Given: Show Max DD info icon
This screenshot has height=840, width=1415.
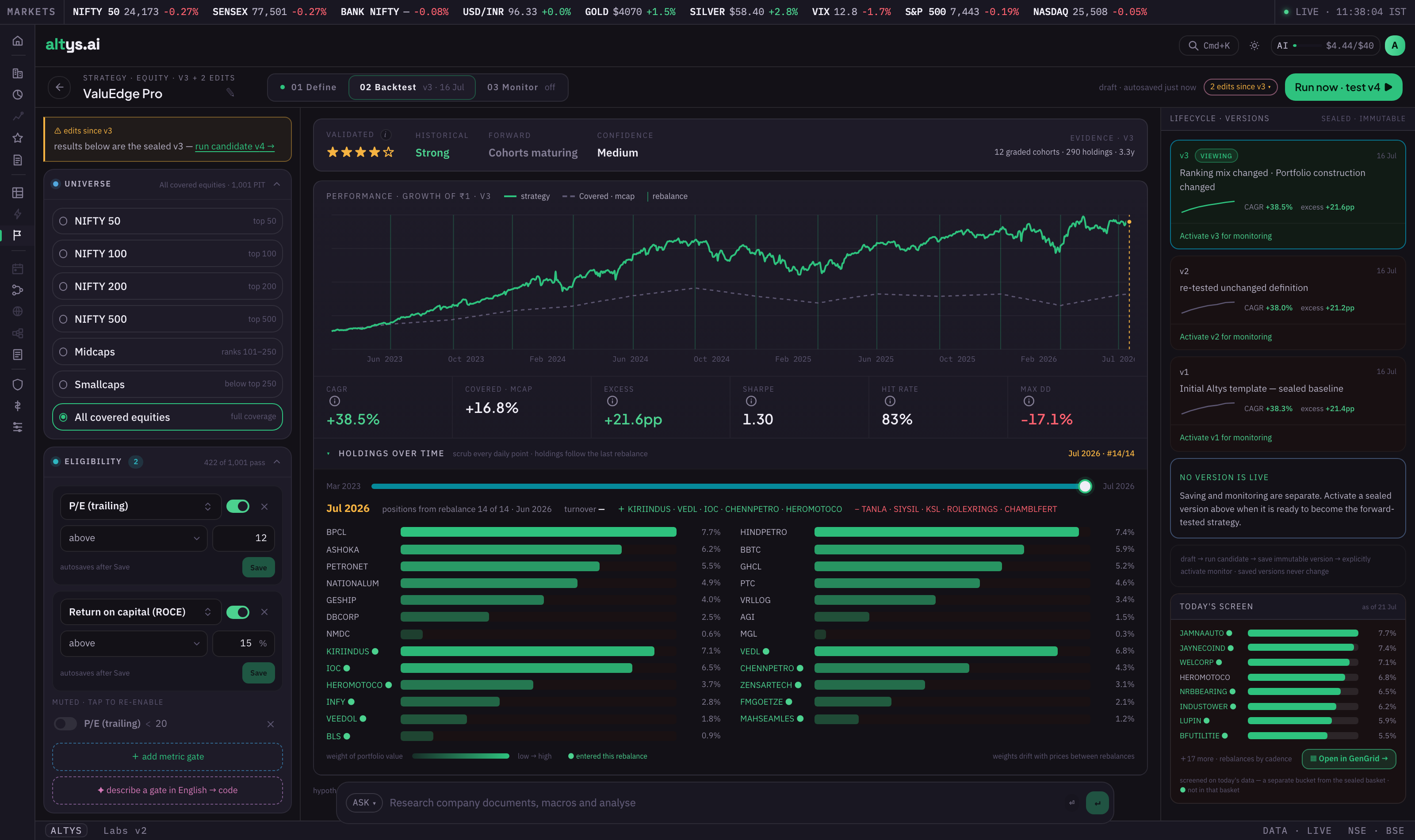Looking at the screenshot, I should pyautogui.click(x=1029, y=401).
